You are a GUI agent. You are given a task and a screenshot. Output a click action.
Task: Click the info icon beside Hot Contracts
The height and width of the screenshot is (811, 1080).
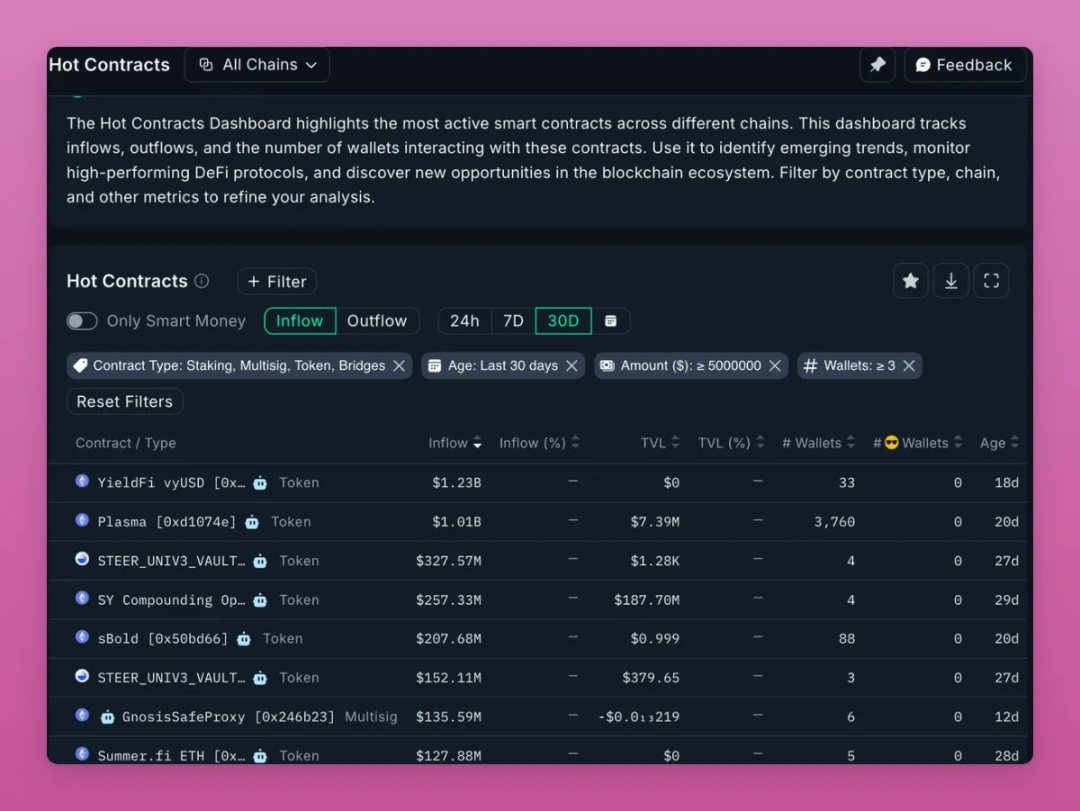click(x=202, y=281)
